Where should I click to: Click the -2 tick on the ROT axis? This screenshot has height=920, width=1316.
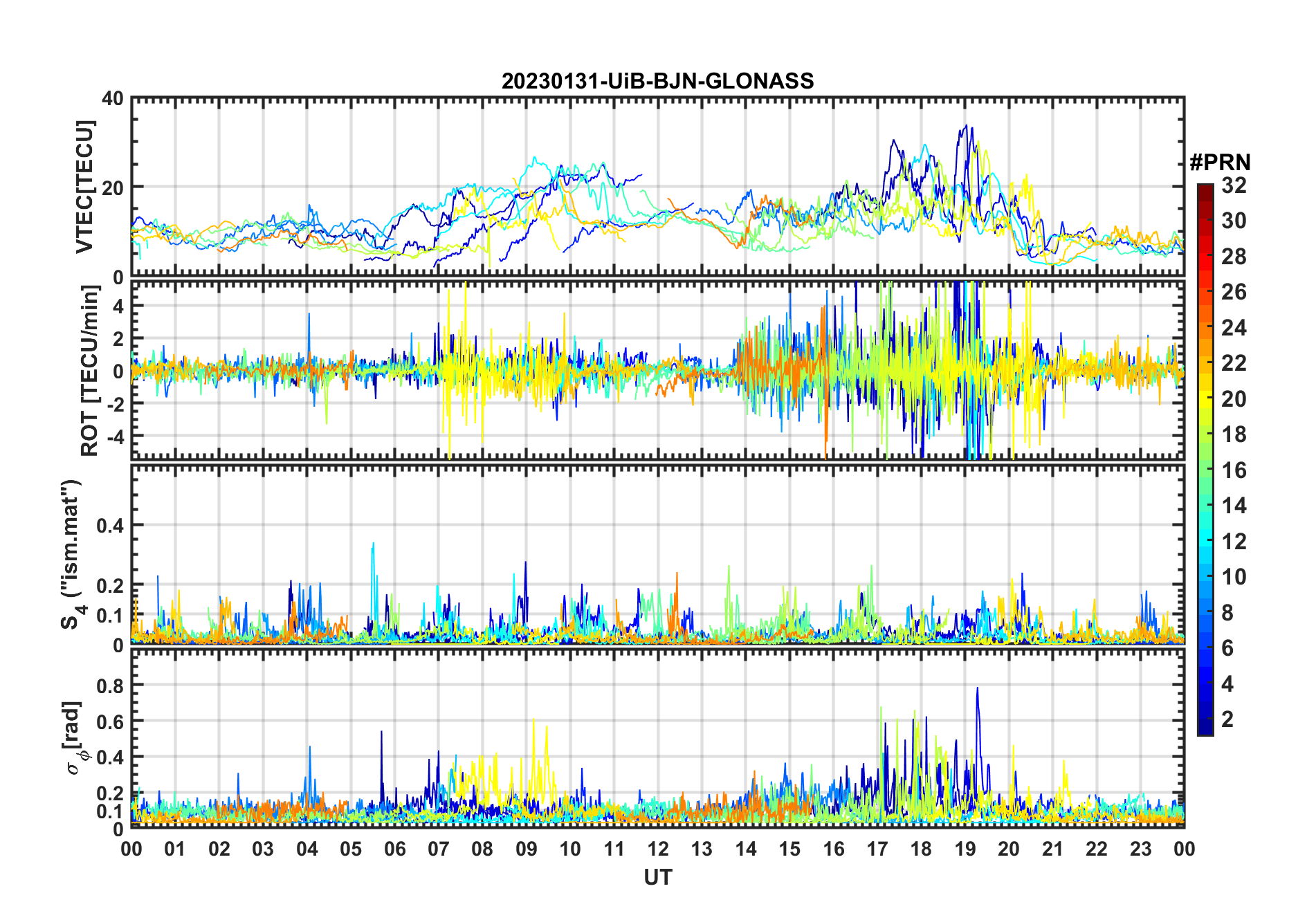point(114,404)
